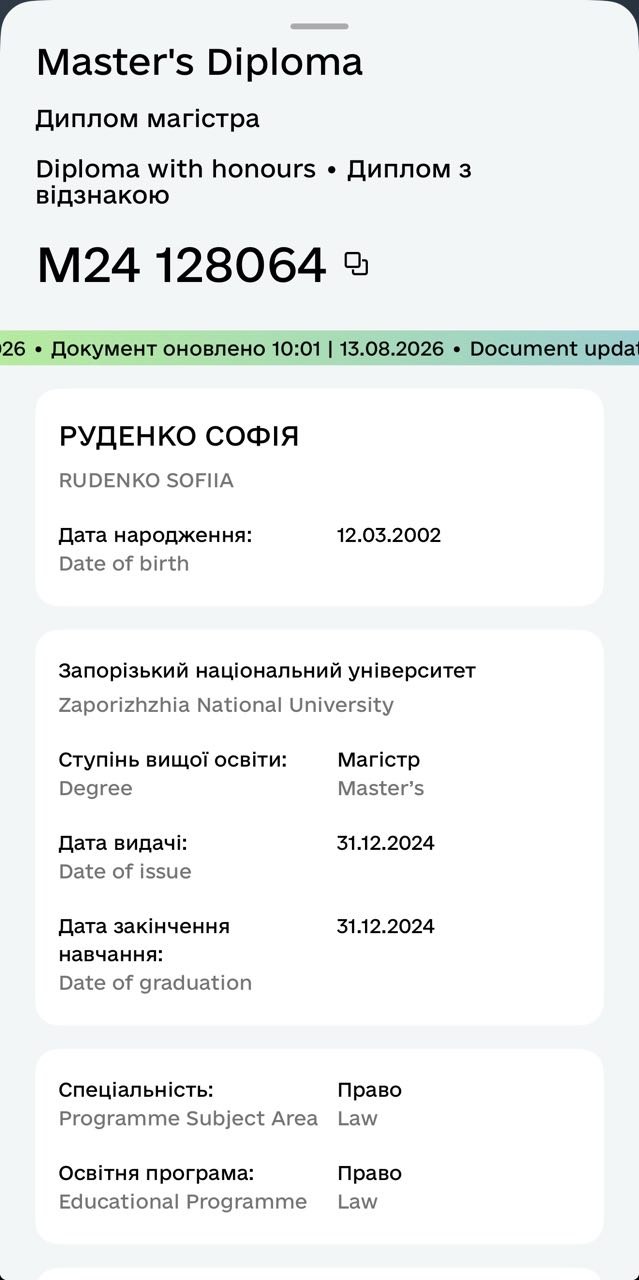639x1280 pixels.
Task: Tap Zaporizhzhia National University subtitle
Action: (226, 705)
